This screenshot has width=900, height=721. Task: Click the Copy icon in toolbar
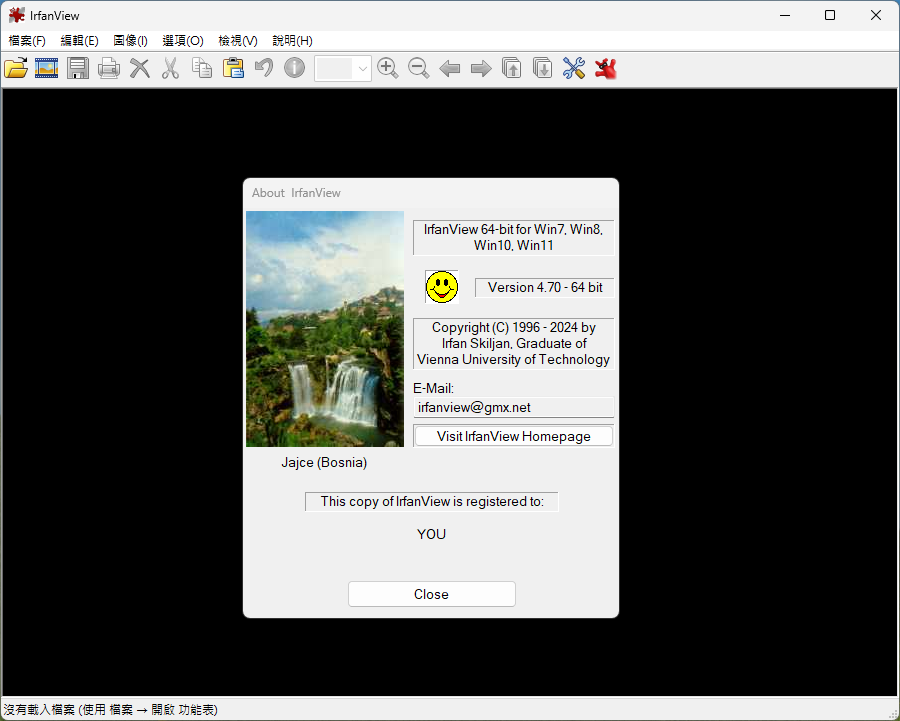[x=201, y=68]
